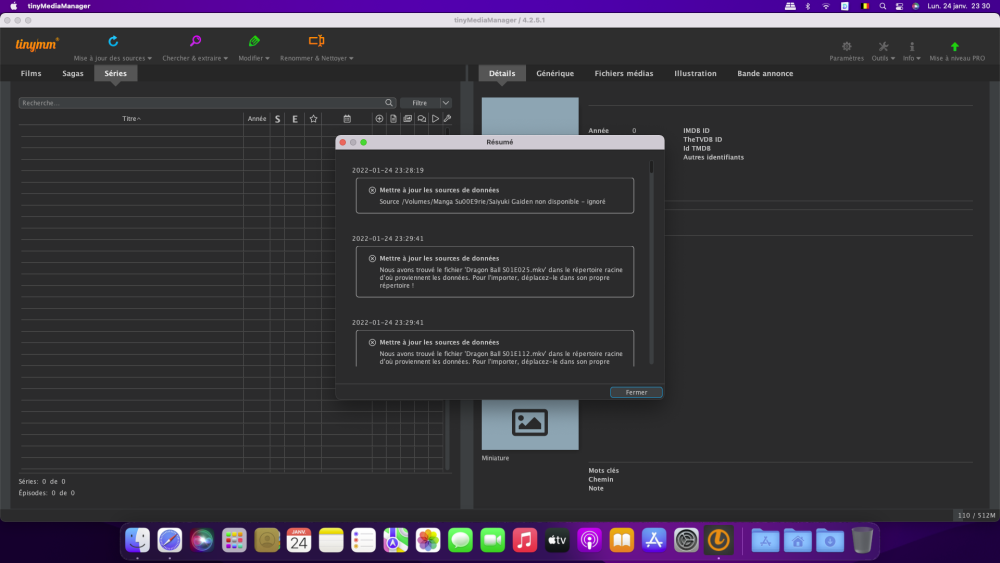Switch to the Films tab
This screenshot has width=1000, height=563.
coord(31,74)
